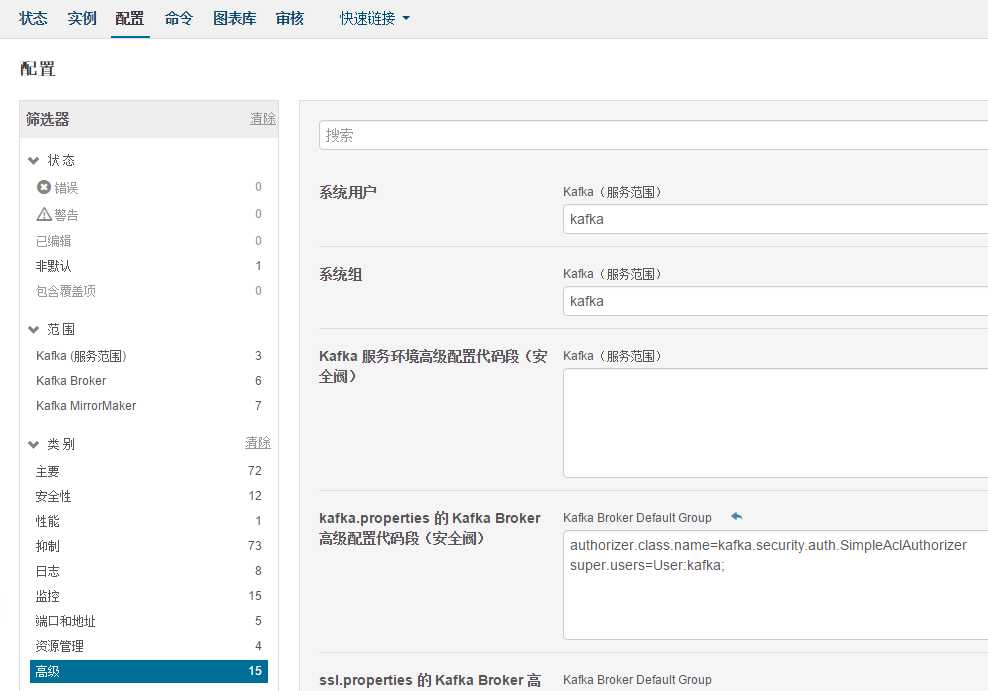The width and height of the screenshot is (988, 691).
Task: Open the 命令 tab
Action: pos(179,18)
